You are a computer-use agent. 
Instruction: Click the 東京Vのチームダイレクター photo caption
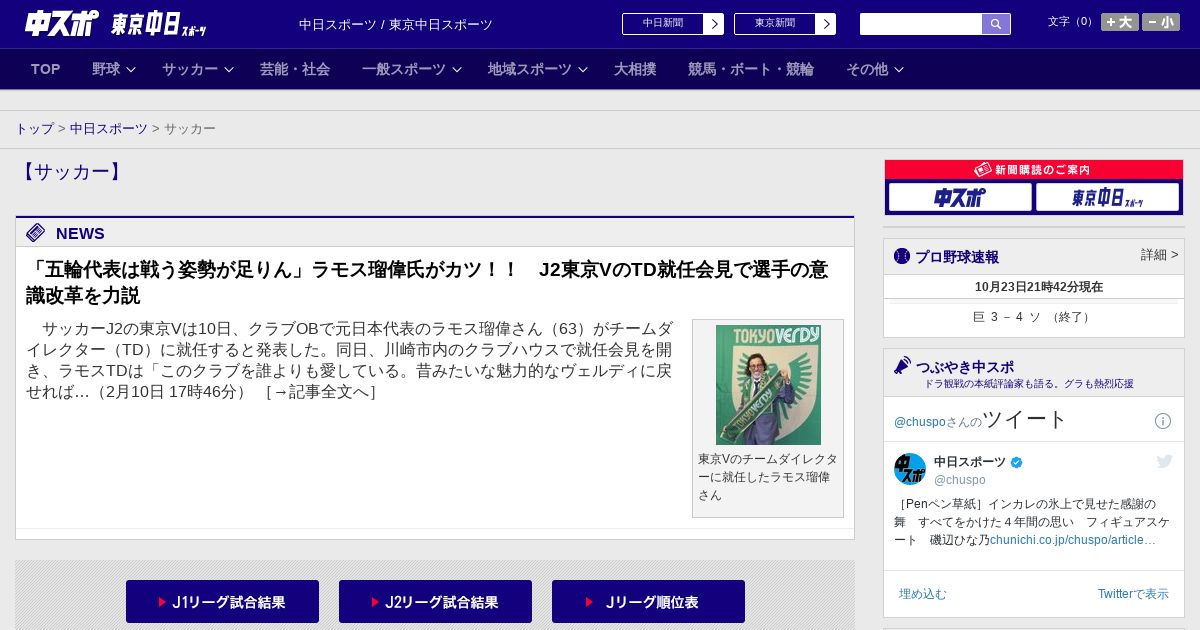coord(767,477)
